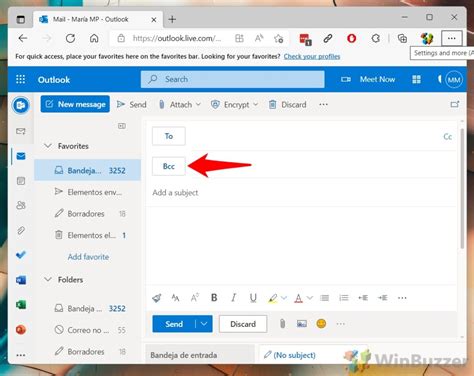Show the Cc field
This screenshot has height=376, width=474.
(447, 137)
